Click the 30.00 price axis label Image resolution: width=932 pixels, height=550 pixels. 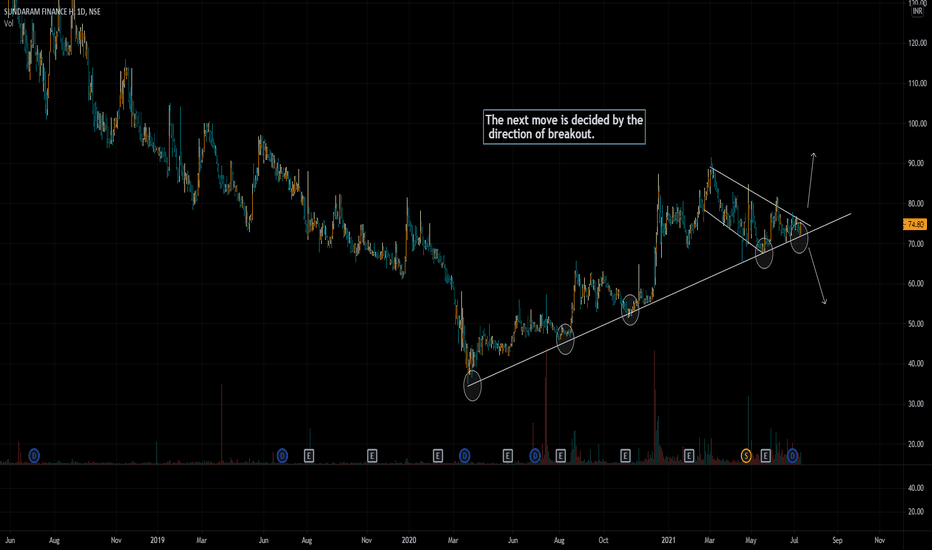click(918, 404)
